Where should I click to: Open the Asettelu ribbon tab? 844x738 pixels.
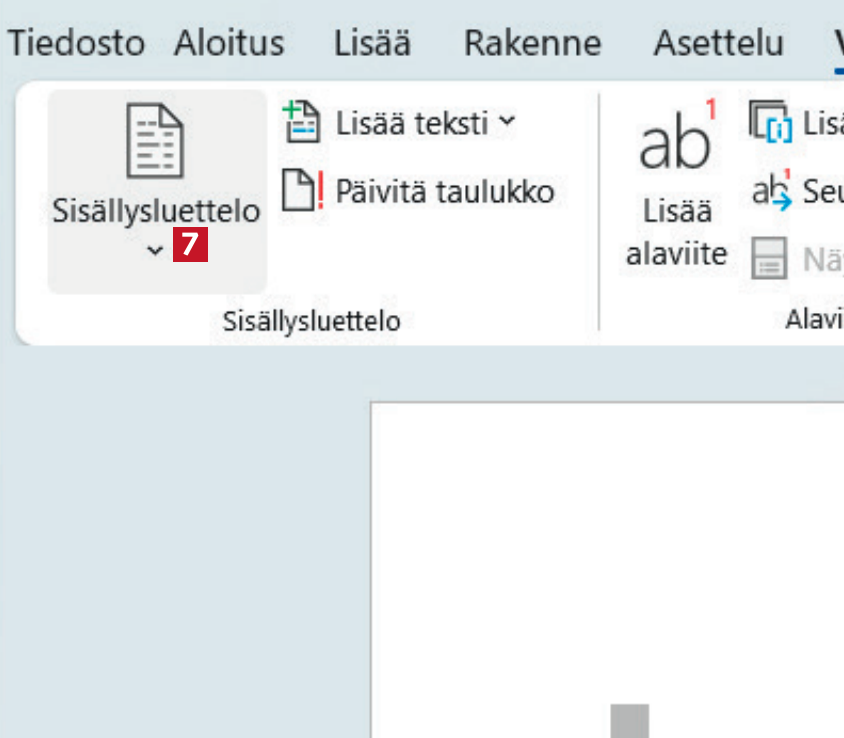click(x=718, y=43)
